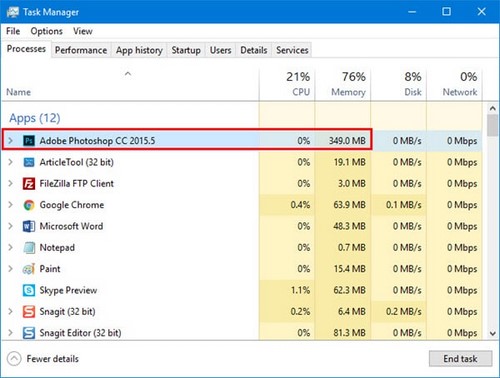Click Skype Preview's 1.1% CPU value
500x378 pixels.
[300, 290]
